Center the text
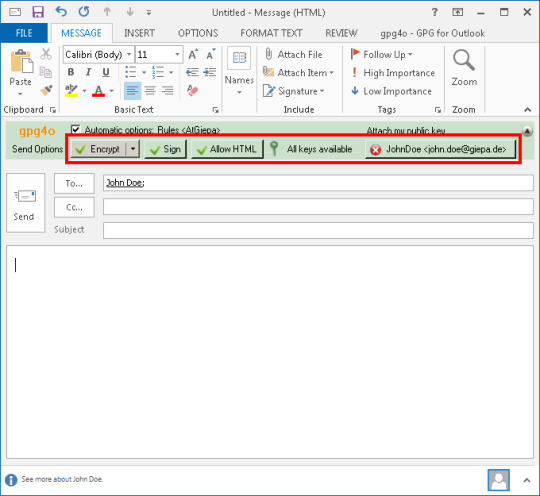This screenshot has width=540, height=496. click(x=150, y=91)
